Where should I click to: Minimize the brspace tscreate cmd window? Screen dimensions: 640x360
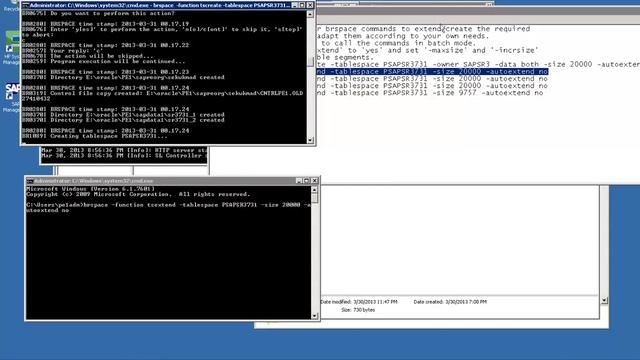pos(294,5)
